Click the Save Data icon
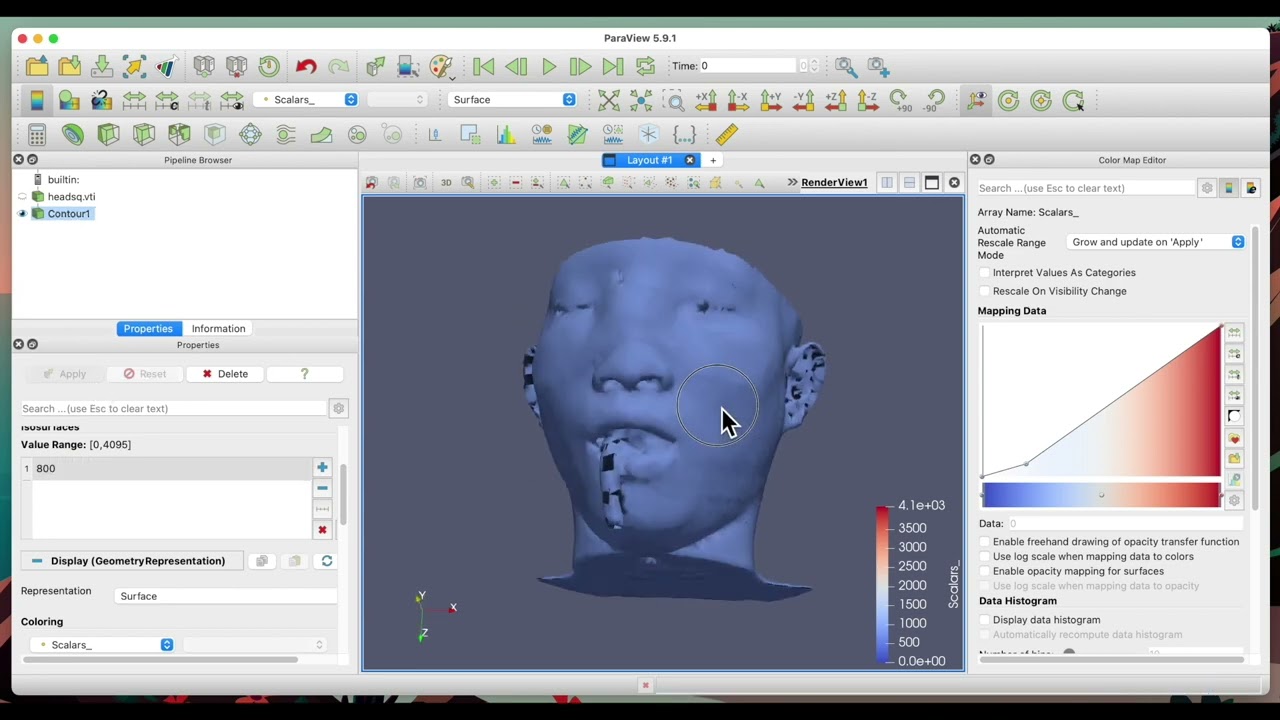The height and width of the screenshot is (720, 1280). coord(102,67)
